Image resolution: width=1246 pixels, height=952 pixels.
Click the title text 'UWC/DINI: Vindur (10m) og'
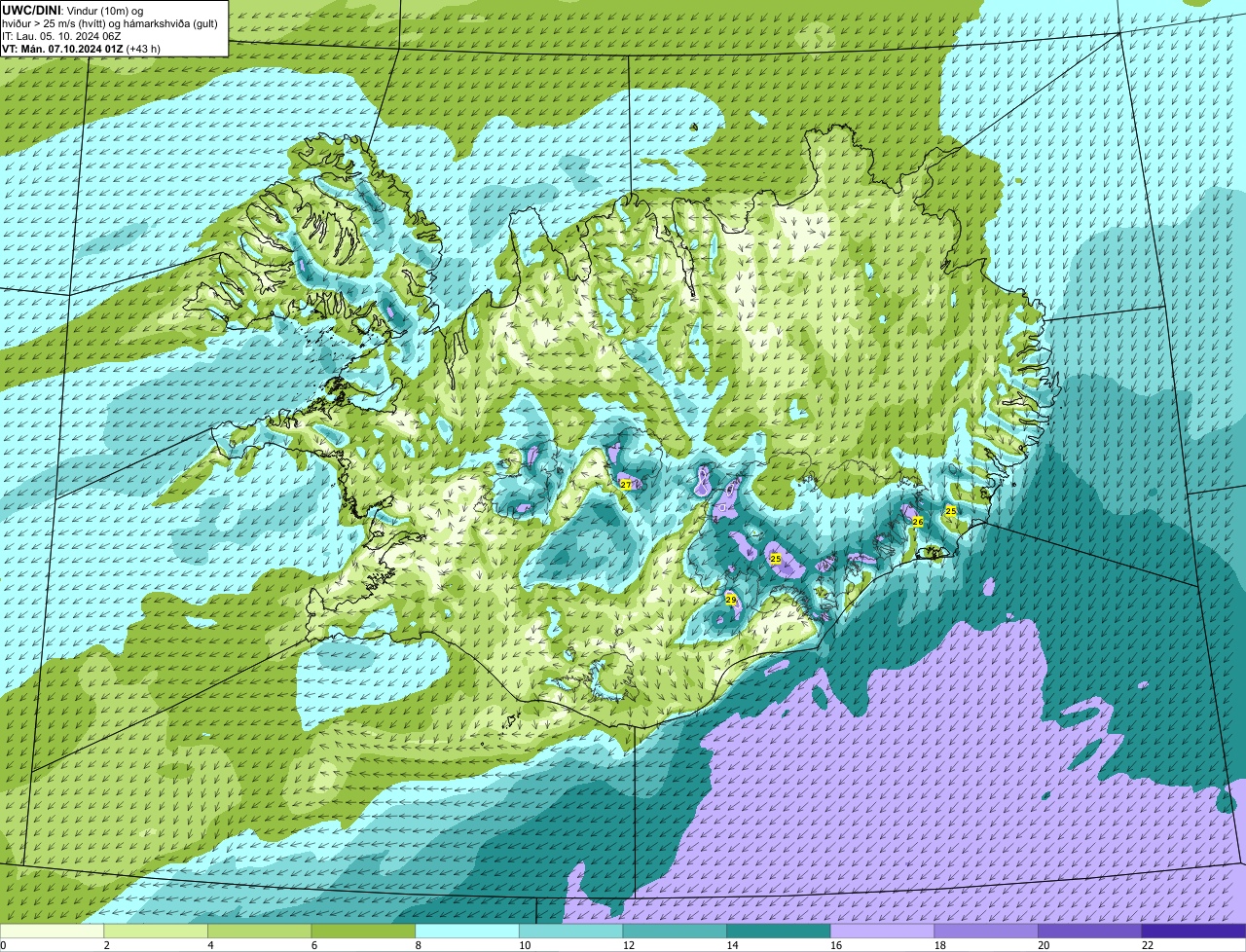tap(73, 10)
